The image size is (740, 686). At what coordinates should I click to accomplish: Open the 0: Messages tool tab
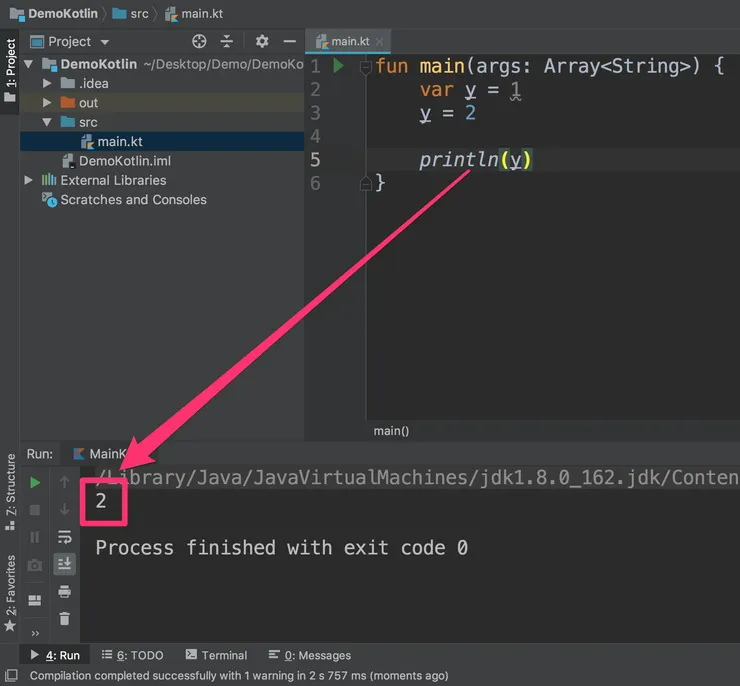[x=310, y=655]
